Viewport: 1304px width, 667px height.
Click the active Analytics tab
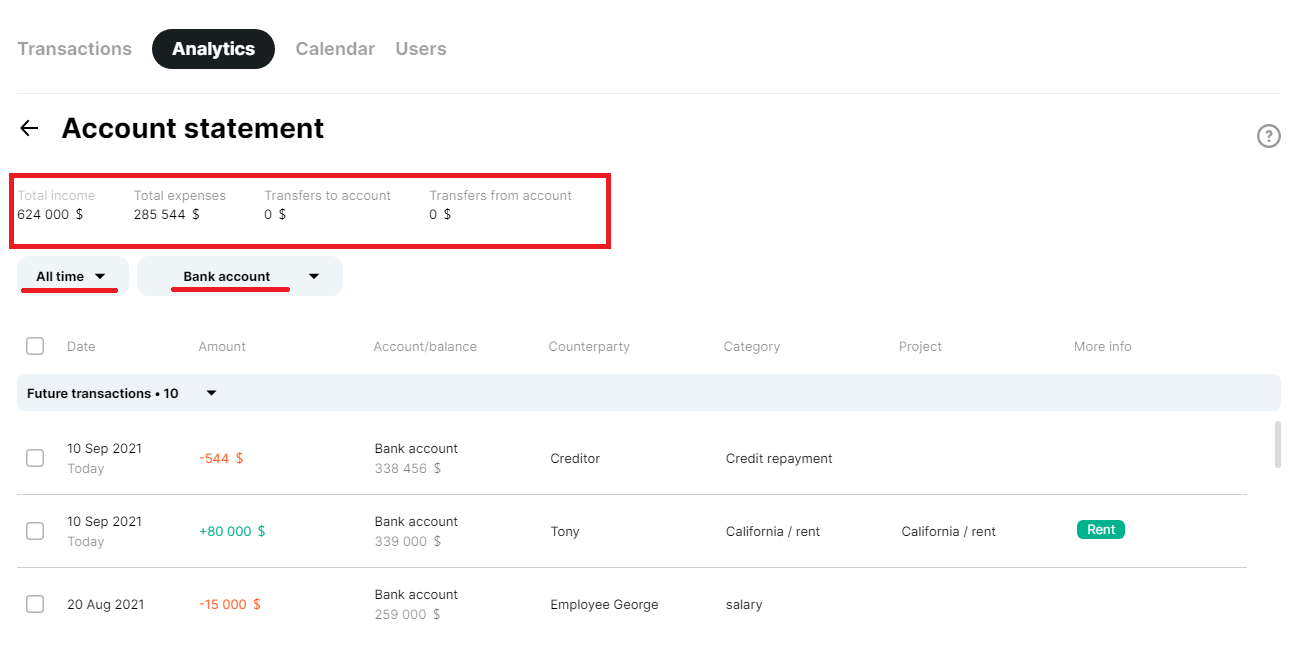click(x=213, y=48)
